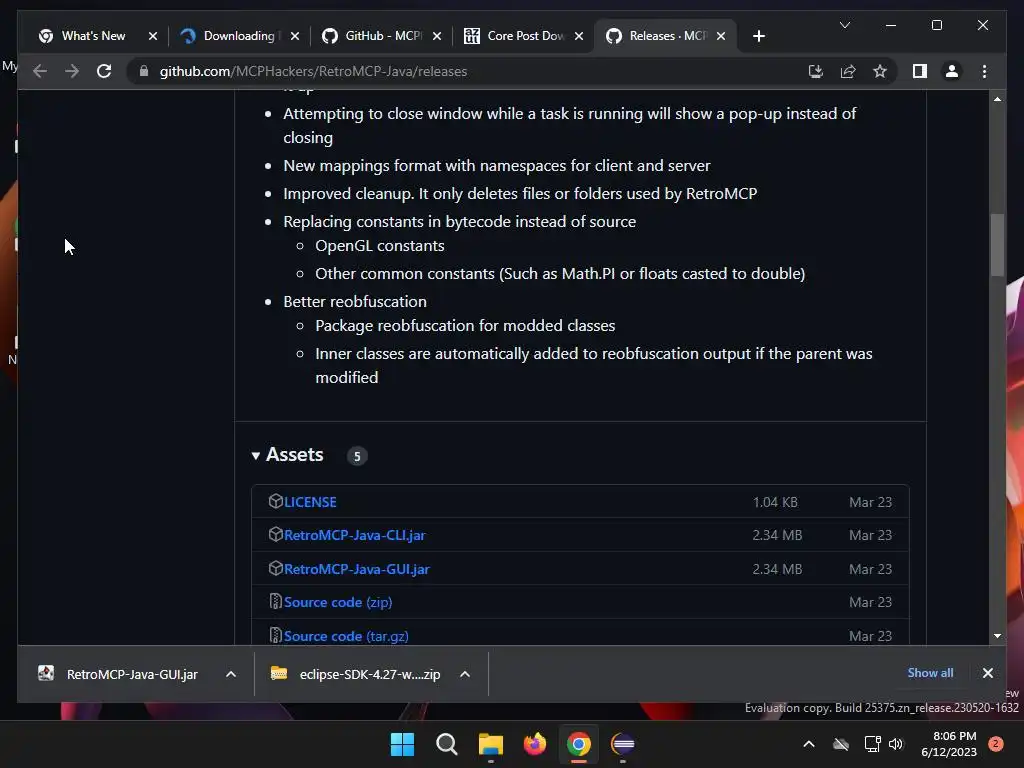Open Windows taskbar search
The width and height of the screenshot is (1024, 768).
pos(447,744)
